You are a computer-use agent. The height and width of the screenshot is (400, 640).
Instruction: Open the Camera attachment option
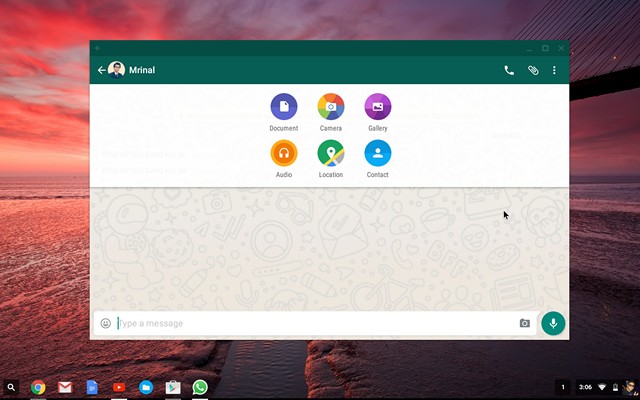pos(331,107)
